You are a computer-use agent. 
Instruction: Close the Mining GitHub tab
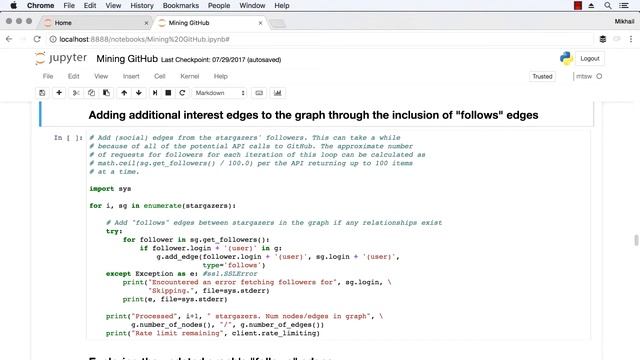[x=260, y=23]
